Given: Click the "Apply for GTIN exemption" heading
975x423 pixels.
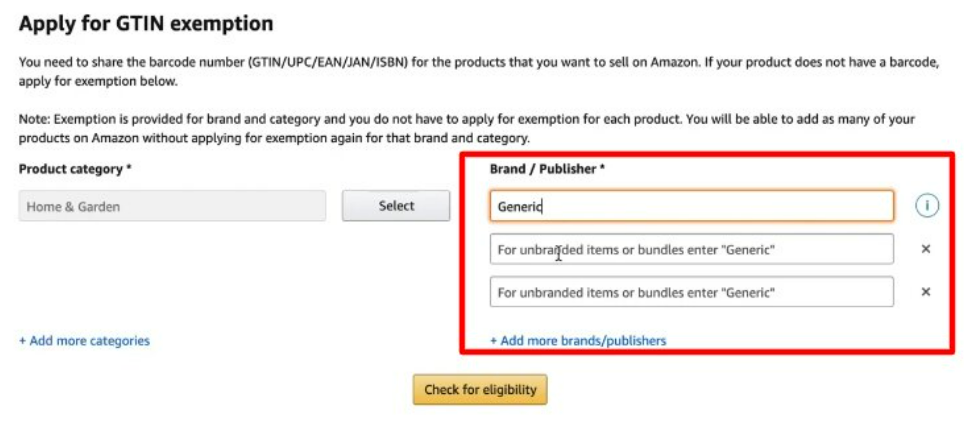Looking at the screenshot, I should click(146, 23).
